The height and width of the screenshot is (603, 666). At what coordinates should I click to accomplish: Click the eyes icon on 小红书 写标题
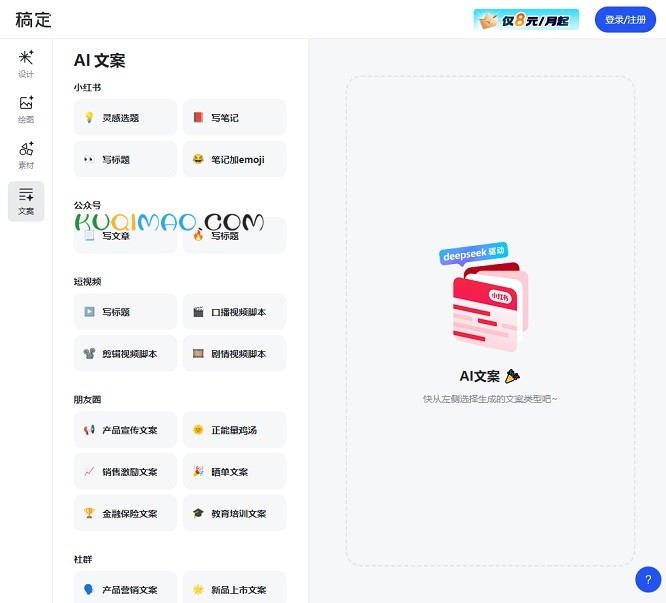(x=89, y=159)
